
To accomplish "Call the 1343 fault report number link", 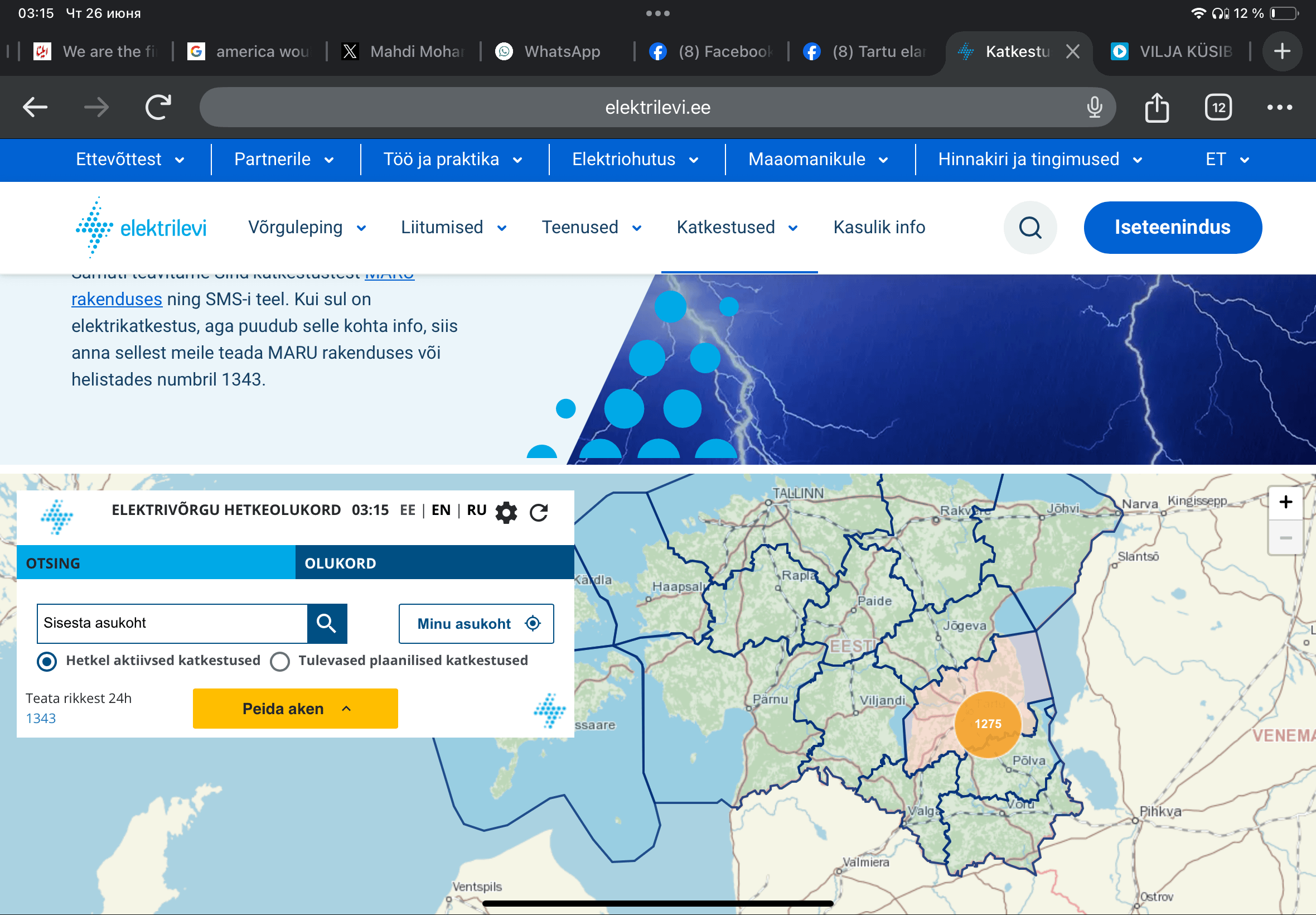I will coord(41,719).
